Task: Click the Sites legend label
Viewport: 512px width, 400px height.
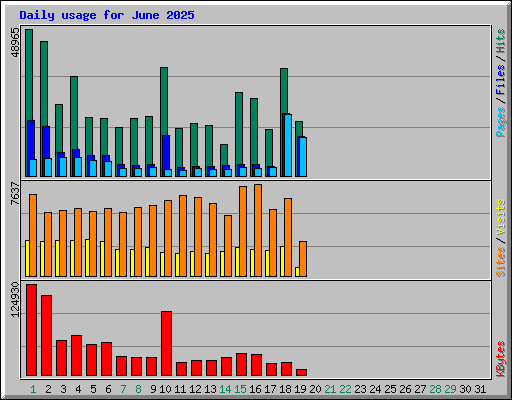Action: pyautogui.click(x=500, y=262)
